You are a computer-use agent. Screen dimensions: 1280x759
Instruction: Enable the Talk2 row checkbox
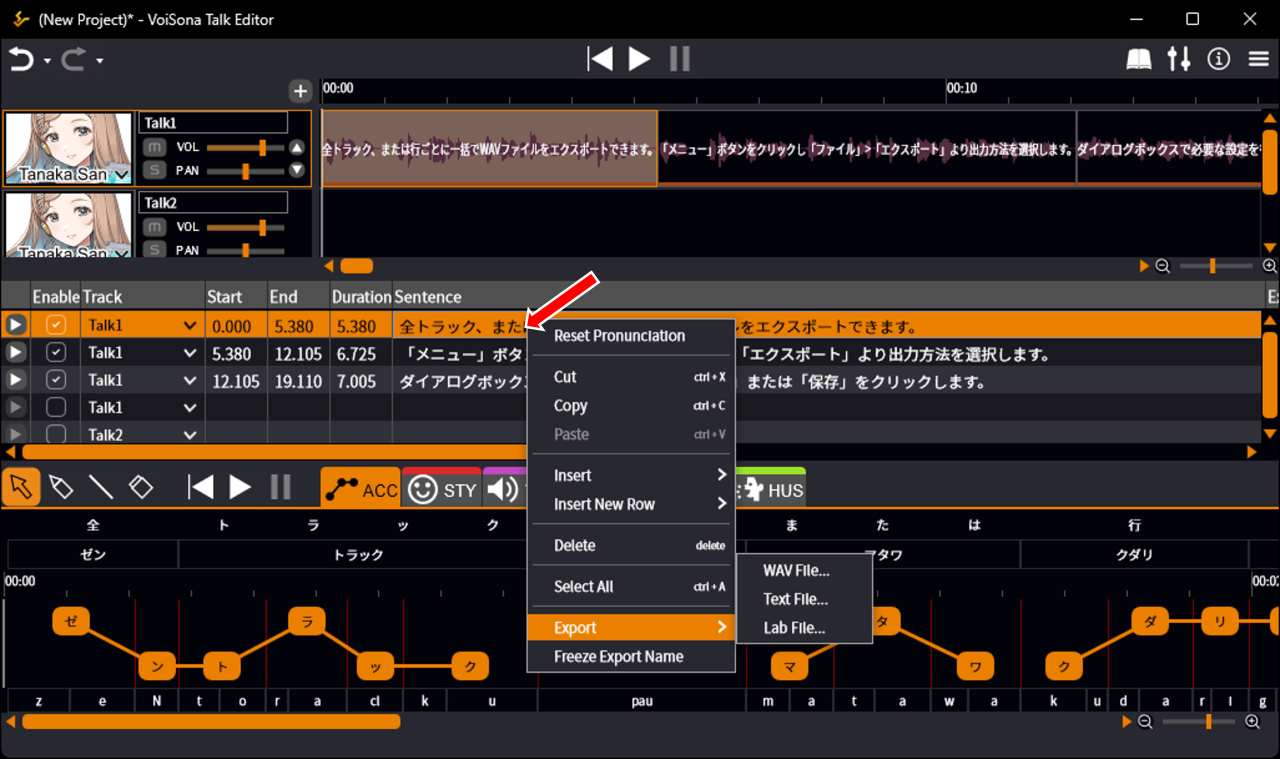(x=56, y=435)
